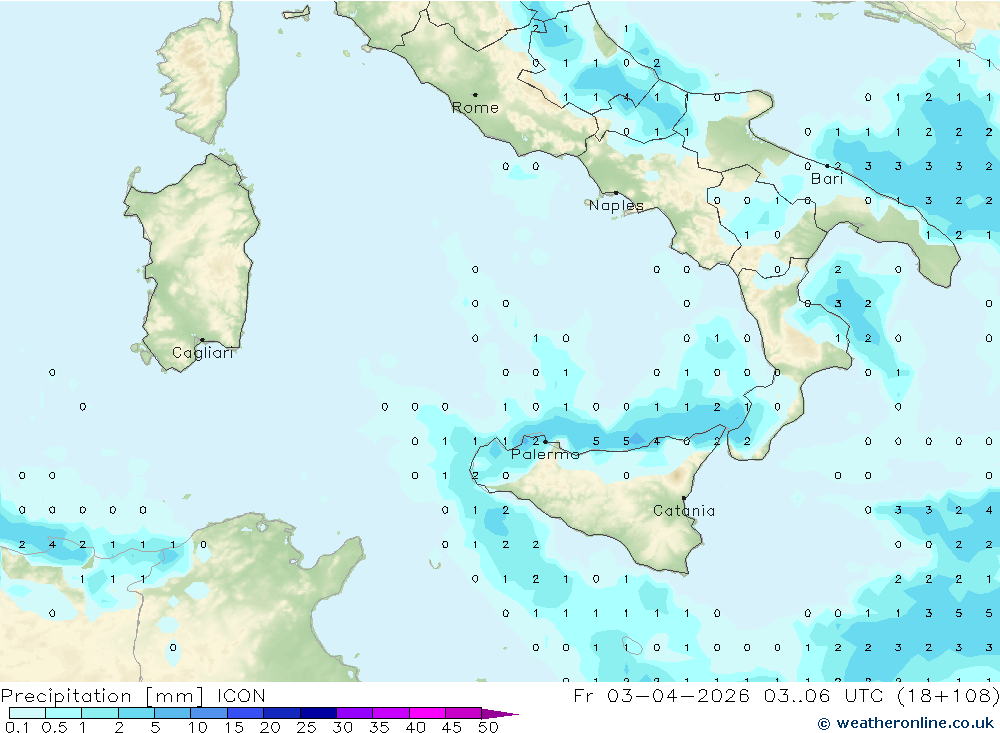Viewport: 1000px width, 733px height.
Task: Click the ICON model name label
Action: 241,695
